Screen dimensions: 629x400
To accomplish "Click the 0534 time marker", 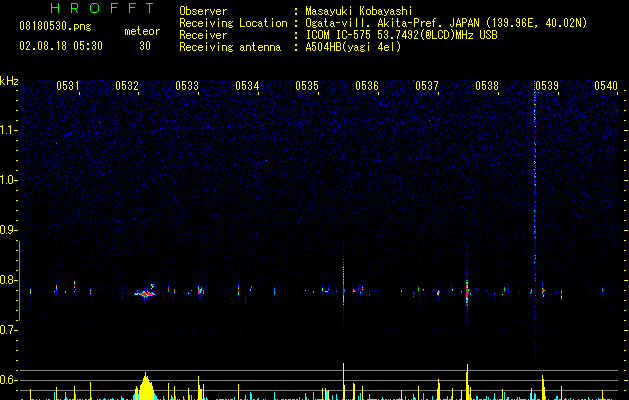I will pos(247,85).
